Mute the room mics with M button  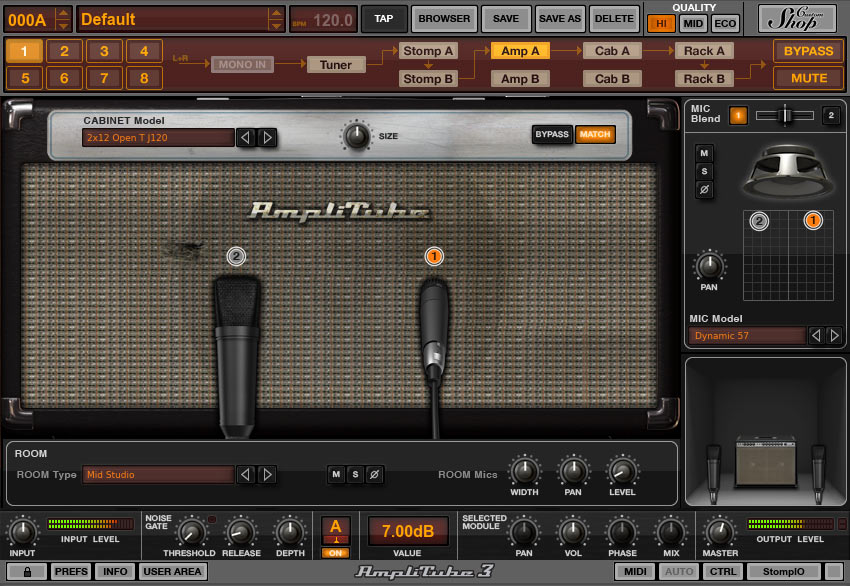[x=336, y=474]
